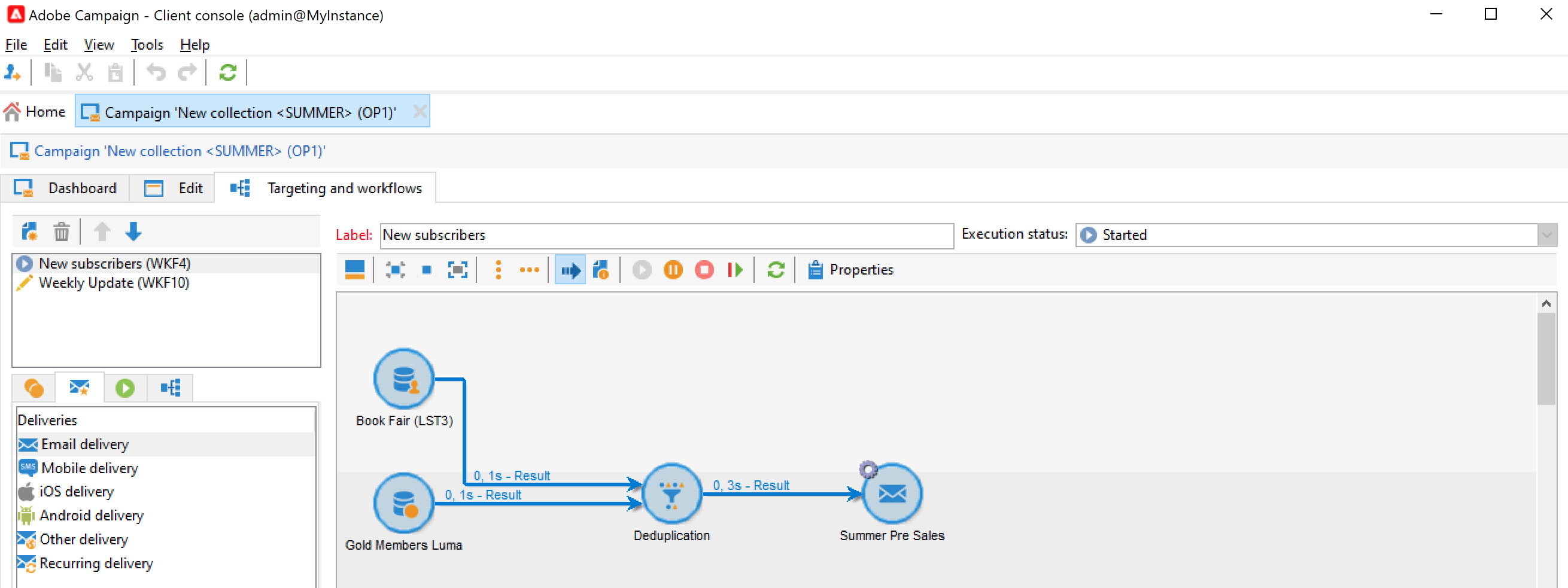Move selected workflow up with gray arrow
The width and height of the screenshot is (1568, 588).
pos(102,232)
